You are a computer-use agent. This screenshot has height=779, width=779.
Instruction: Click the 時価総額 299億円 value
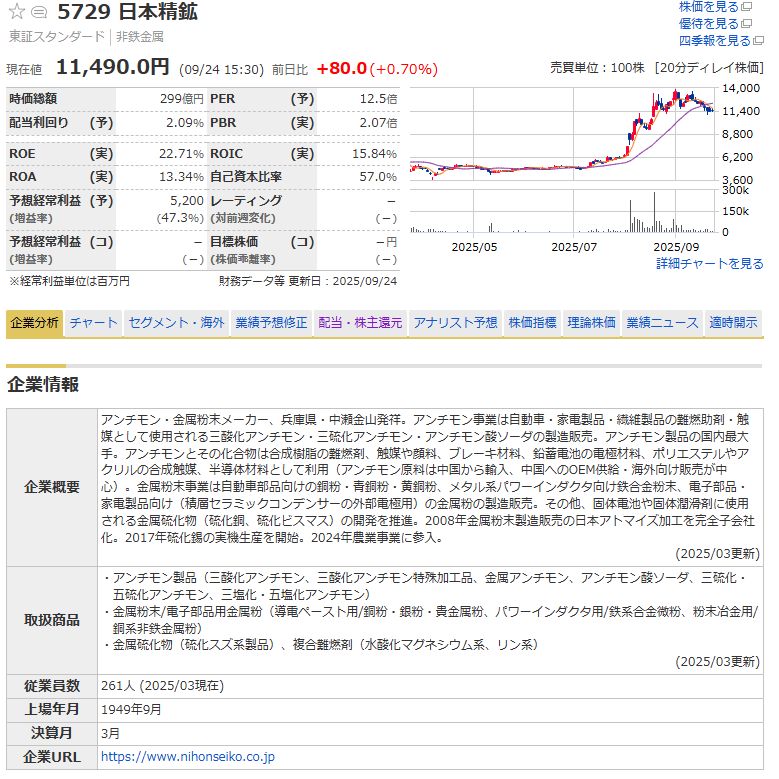coord(182,99)
